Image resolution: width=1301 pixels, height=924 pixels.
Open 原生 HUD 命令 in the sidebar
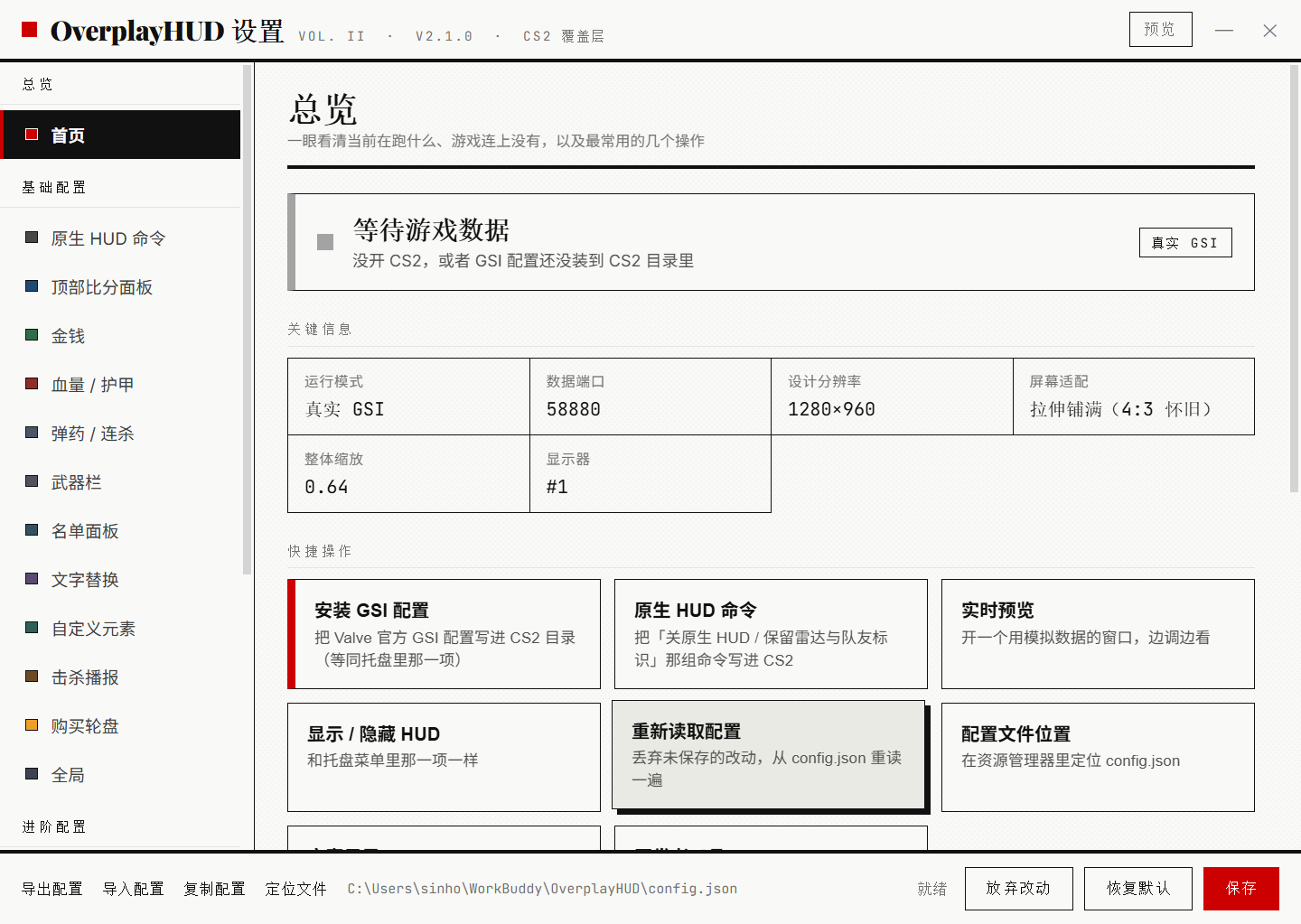[x=120, y=238]
